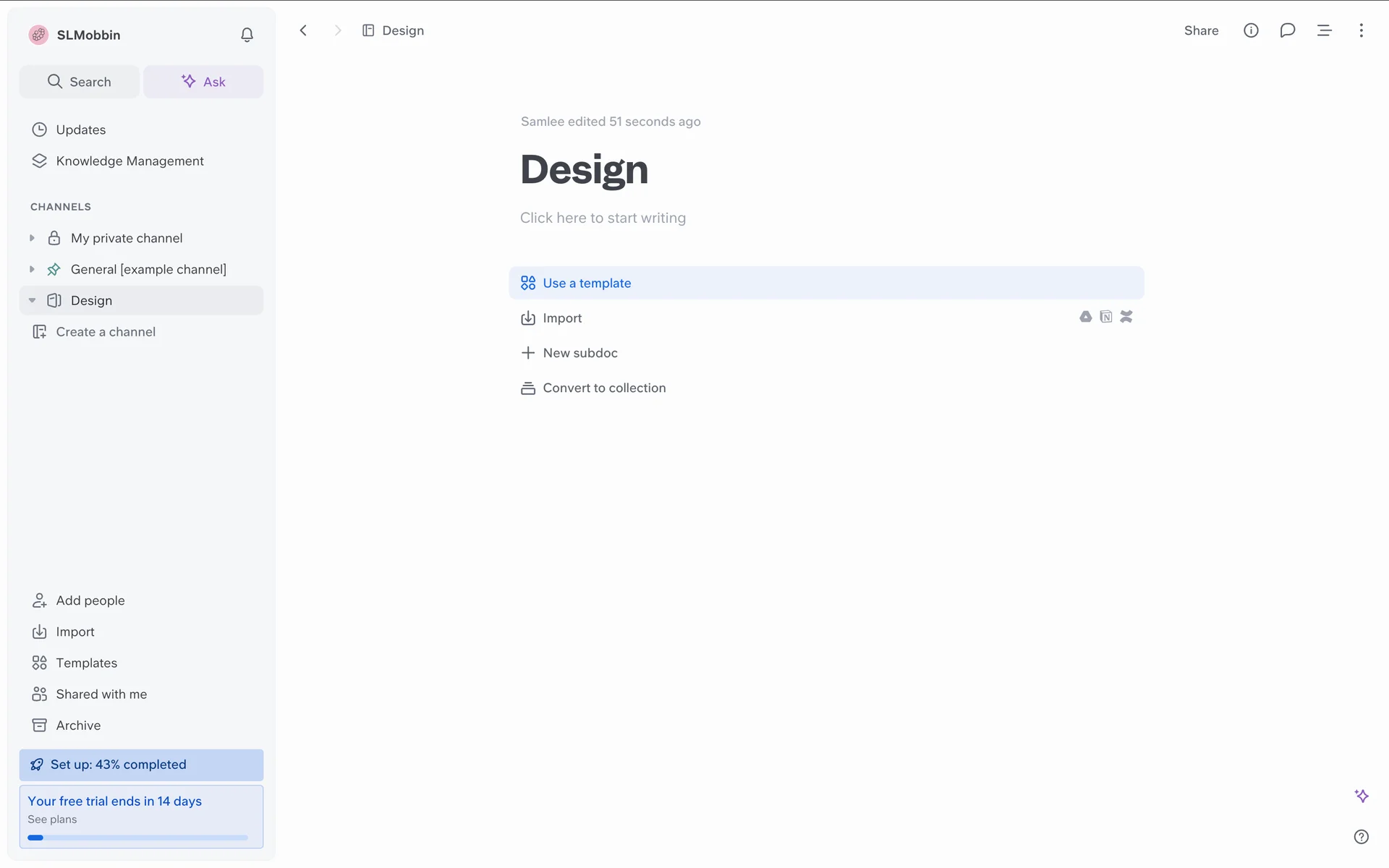The height and width of the screenshot is (868, 1389).
Task: Open comments speech bubble icon
Action: [1287, 30]
